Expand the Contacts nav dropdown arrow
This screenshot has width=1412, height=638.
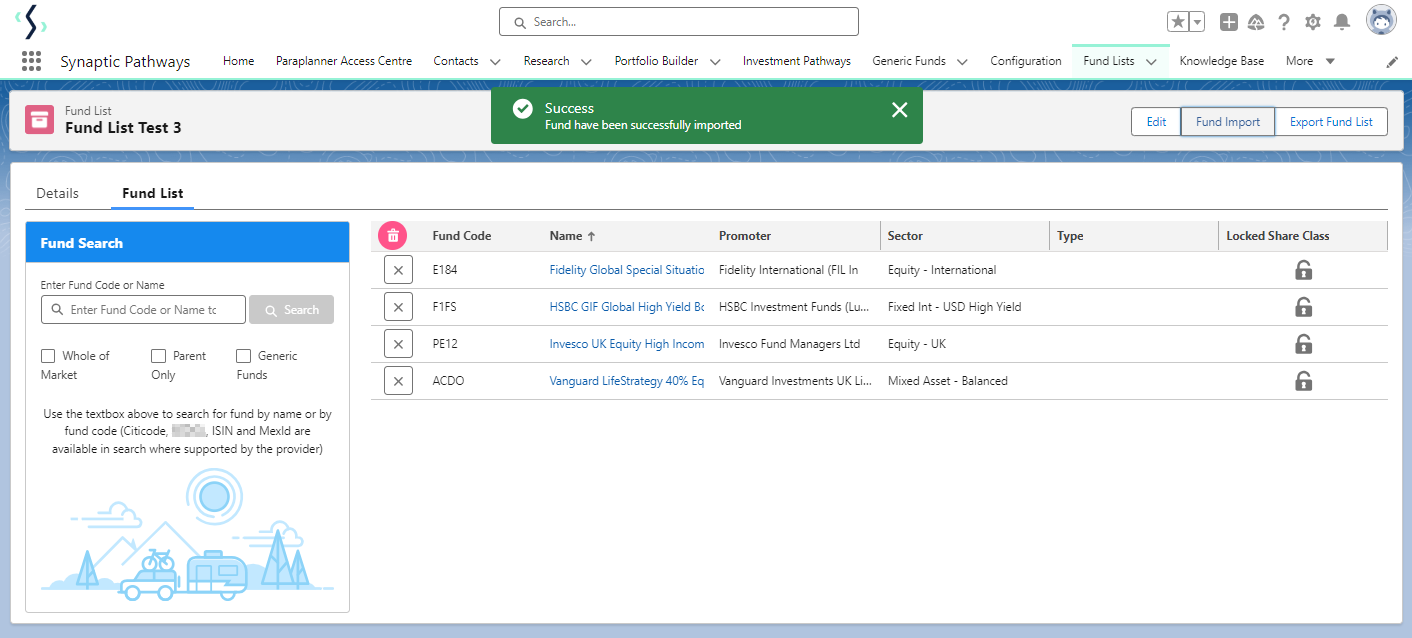[x=495, y=62]
